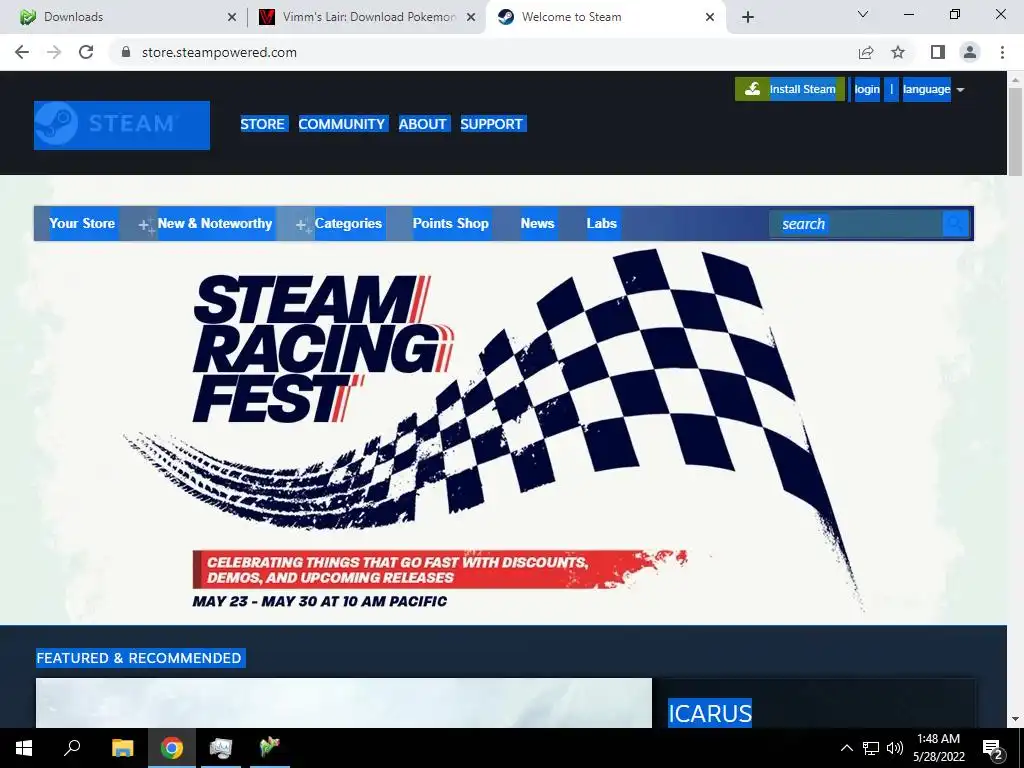The height and width of the screenshot is (768, 1024).
Task: Open the tab search chevron in the title bar
Action: [863, 14]
